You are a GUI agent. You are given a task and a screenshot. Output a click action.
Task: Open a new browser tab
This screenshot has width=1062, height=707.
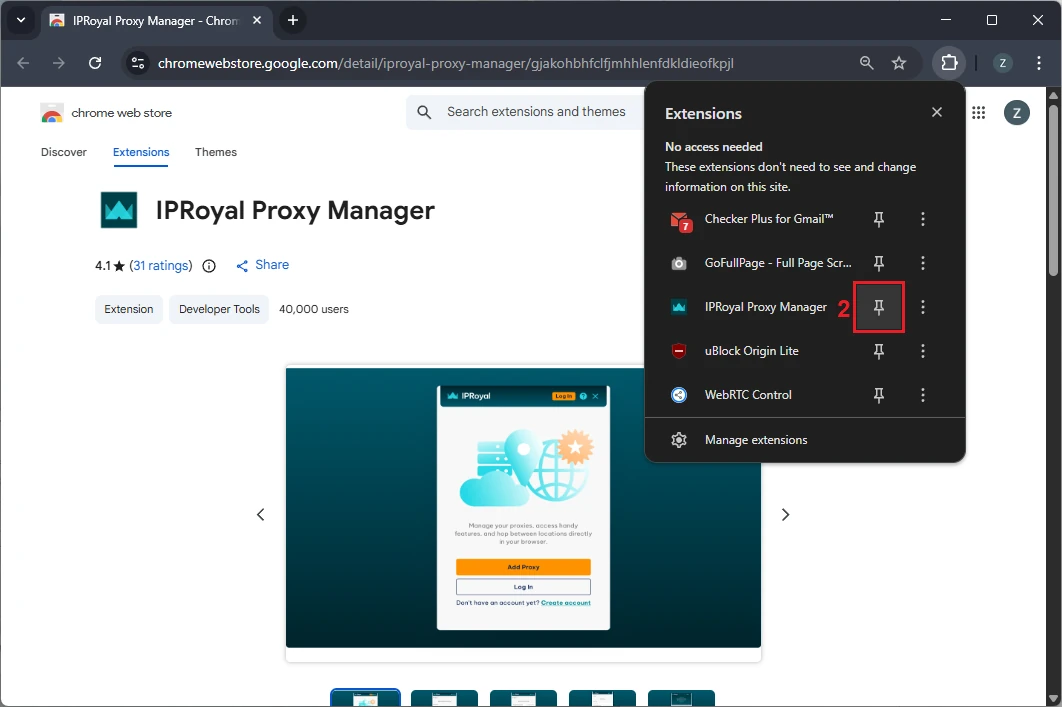[x=293, y=20]
